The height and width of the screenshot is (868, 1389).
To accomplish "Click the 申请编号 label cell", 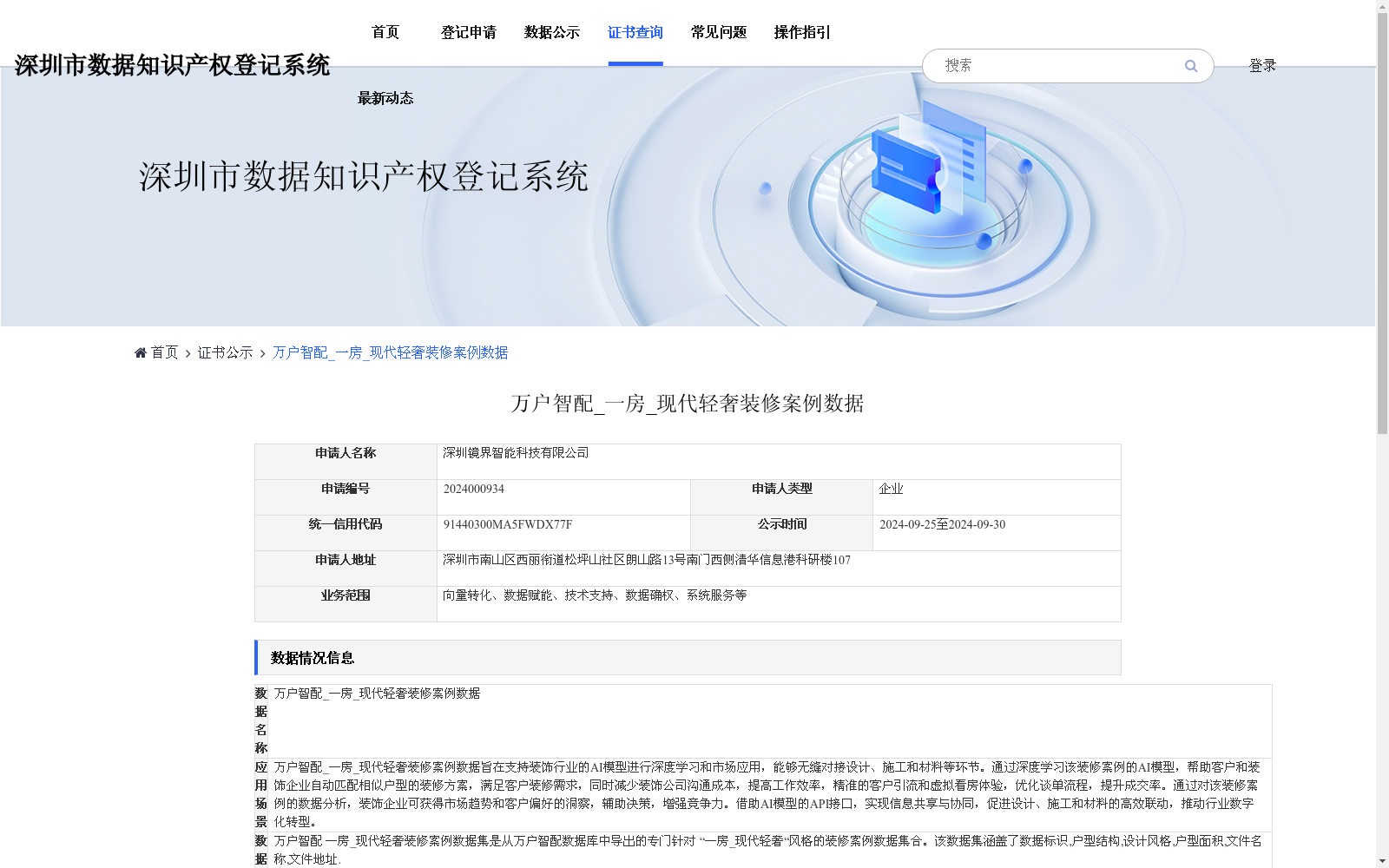I will tap(346, 497).
